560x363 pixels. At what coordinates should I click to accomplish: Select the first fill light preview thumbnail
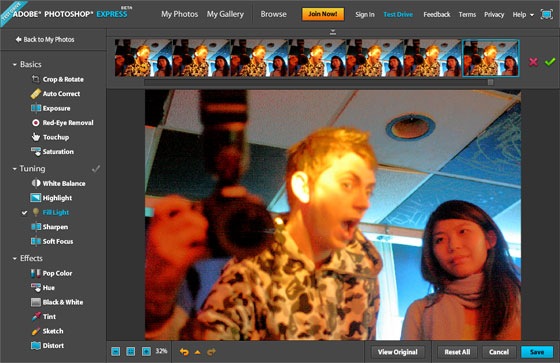coord(144,58)
